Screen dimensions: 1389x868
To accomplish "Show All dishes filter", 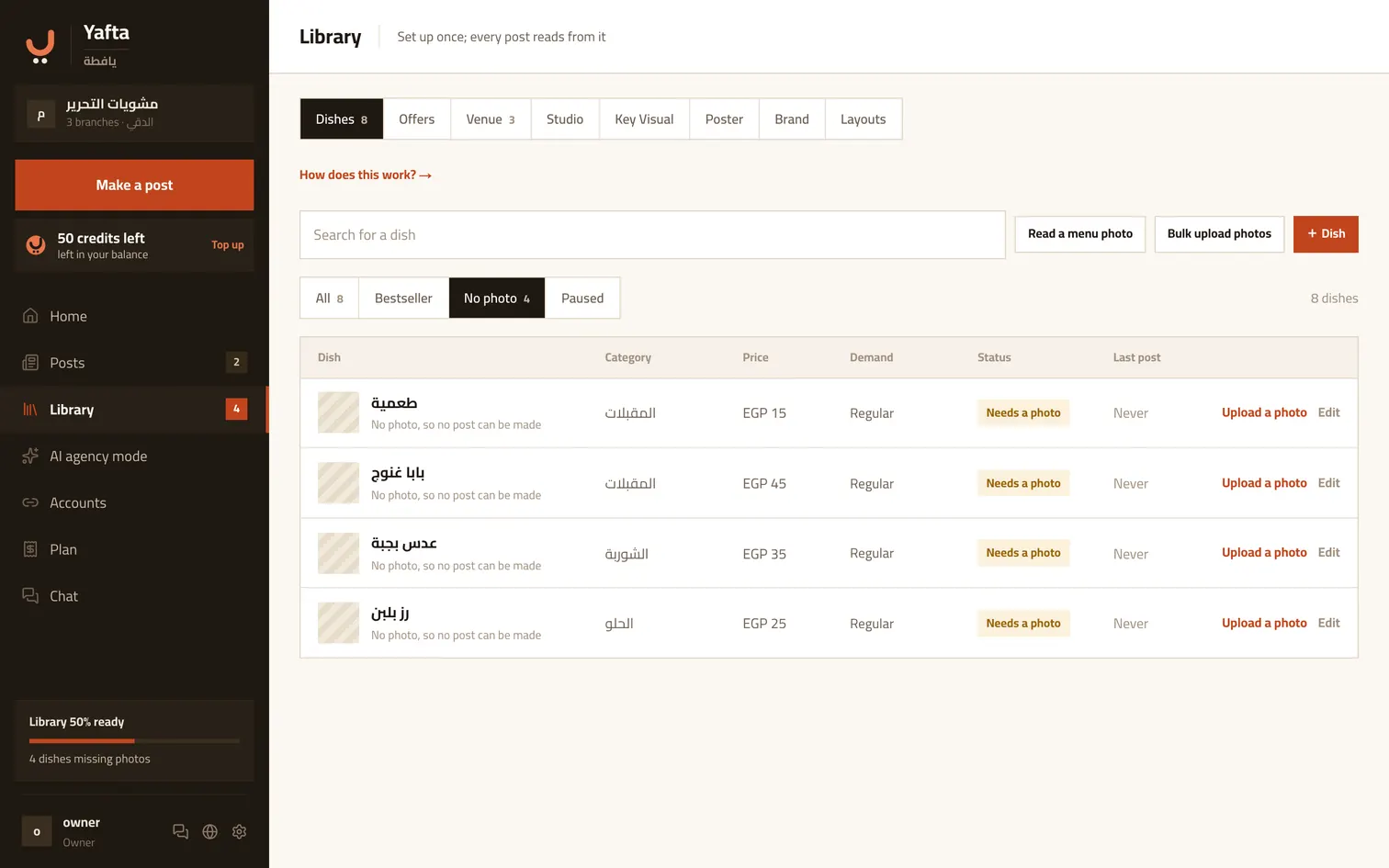I will pos(329,299).
